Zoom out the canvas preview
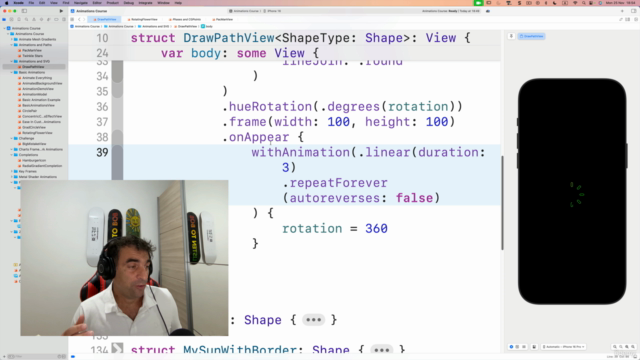The height and width of the screenshot is (360, 640). point(615,347)
